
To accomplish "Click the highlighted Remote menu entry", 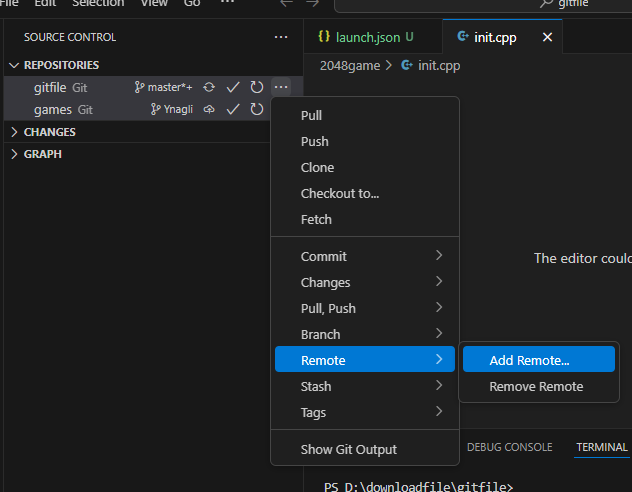I will (365, 359).
